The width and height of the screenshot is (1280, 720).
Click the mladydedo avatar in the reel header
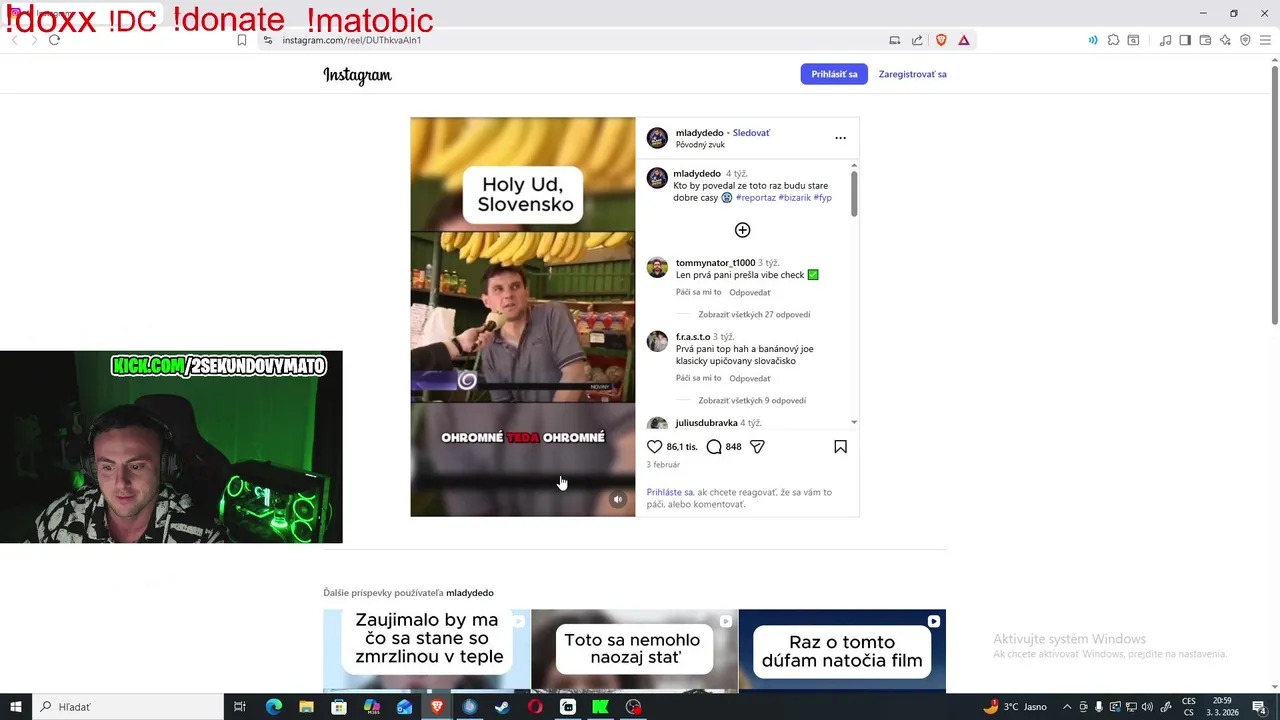coord(657,138)
